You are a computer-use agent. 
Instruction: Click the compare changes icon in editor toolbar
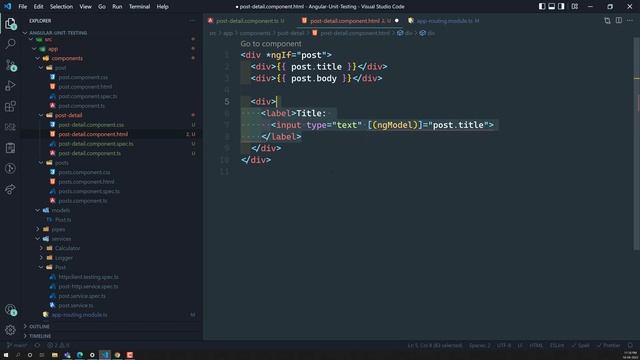(607, 20)
